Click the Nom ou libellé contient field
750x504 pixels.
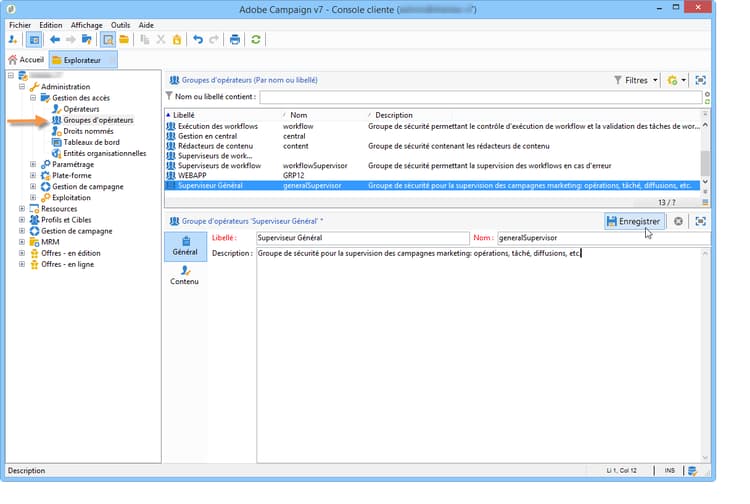click(x=481, y=97)
